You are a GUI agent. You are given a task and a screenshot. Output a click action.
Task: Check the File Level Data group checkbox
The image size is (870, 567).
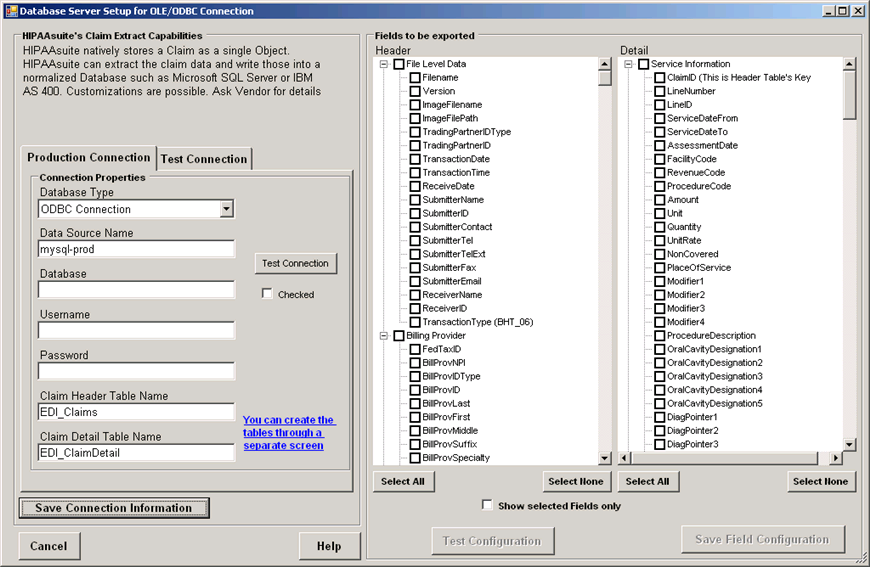point(398,64)
